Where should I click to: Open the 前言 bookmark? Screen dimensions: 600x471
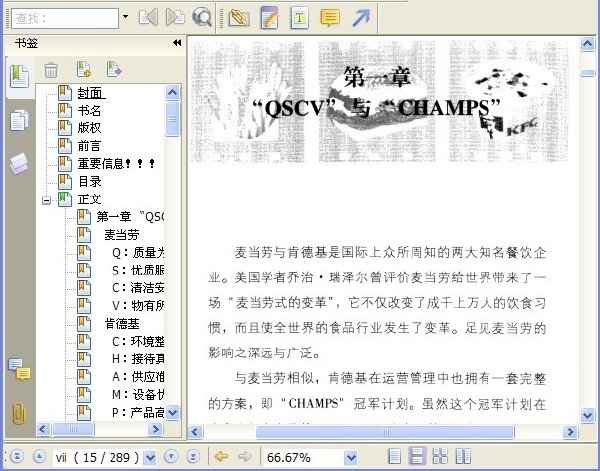(x=89, y=146)
